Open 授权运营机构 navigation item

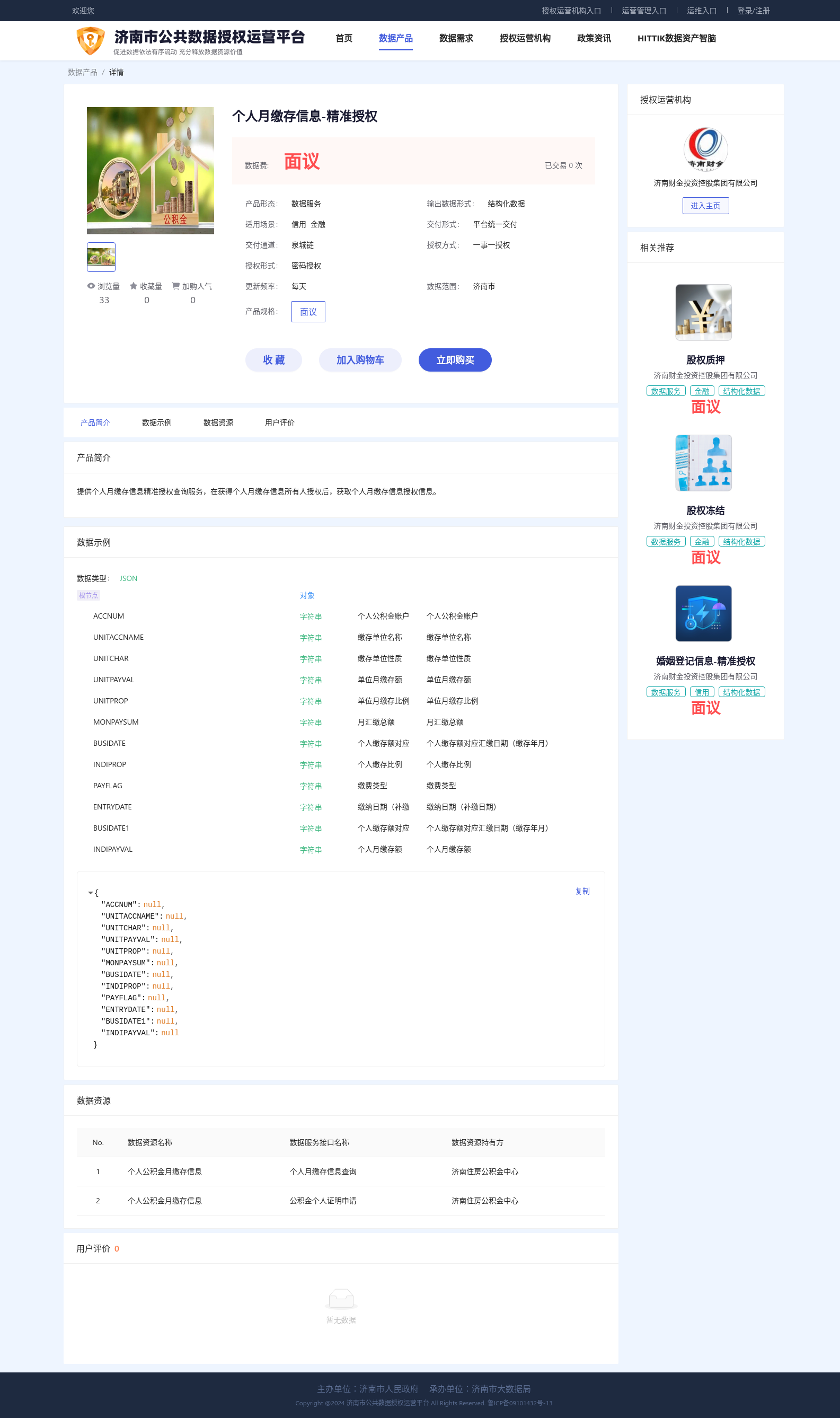[x=525, y=39]
